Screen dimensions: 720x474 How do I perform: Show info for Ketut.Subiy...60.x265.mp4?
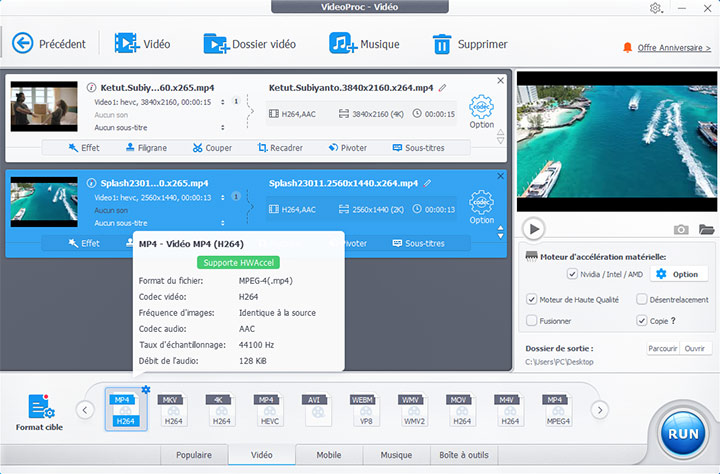coord(91,87)
